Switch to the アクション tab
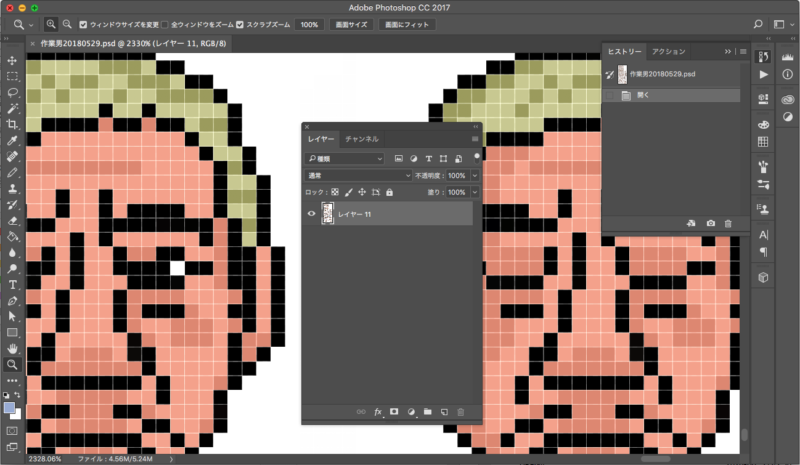Image resolution: width=800 pixels, height=465 pixels. (668, 51)
